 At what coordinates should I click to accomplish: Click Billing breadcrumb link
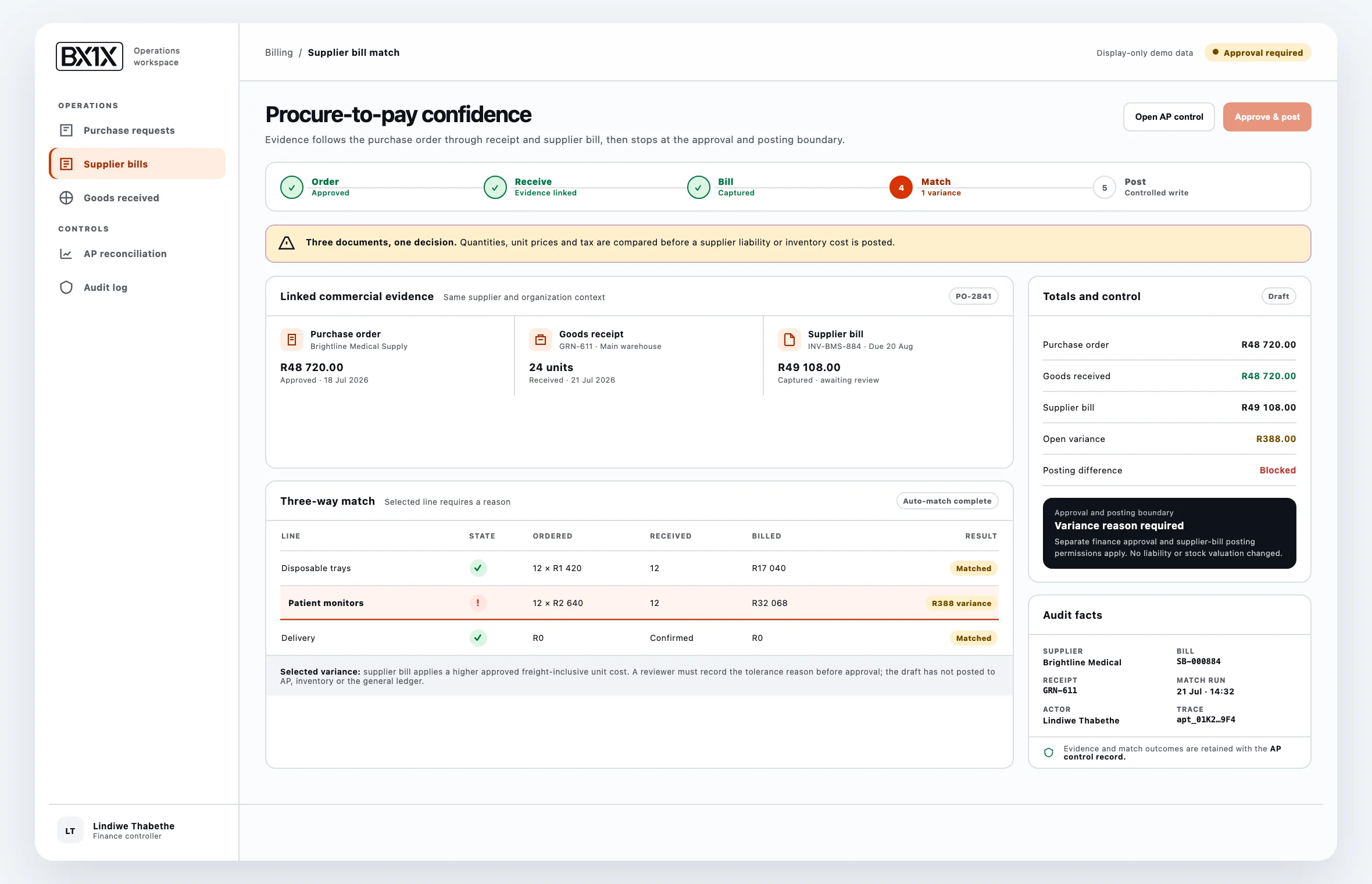tap(279, 52)
